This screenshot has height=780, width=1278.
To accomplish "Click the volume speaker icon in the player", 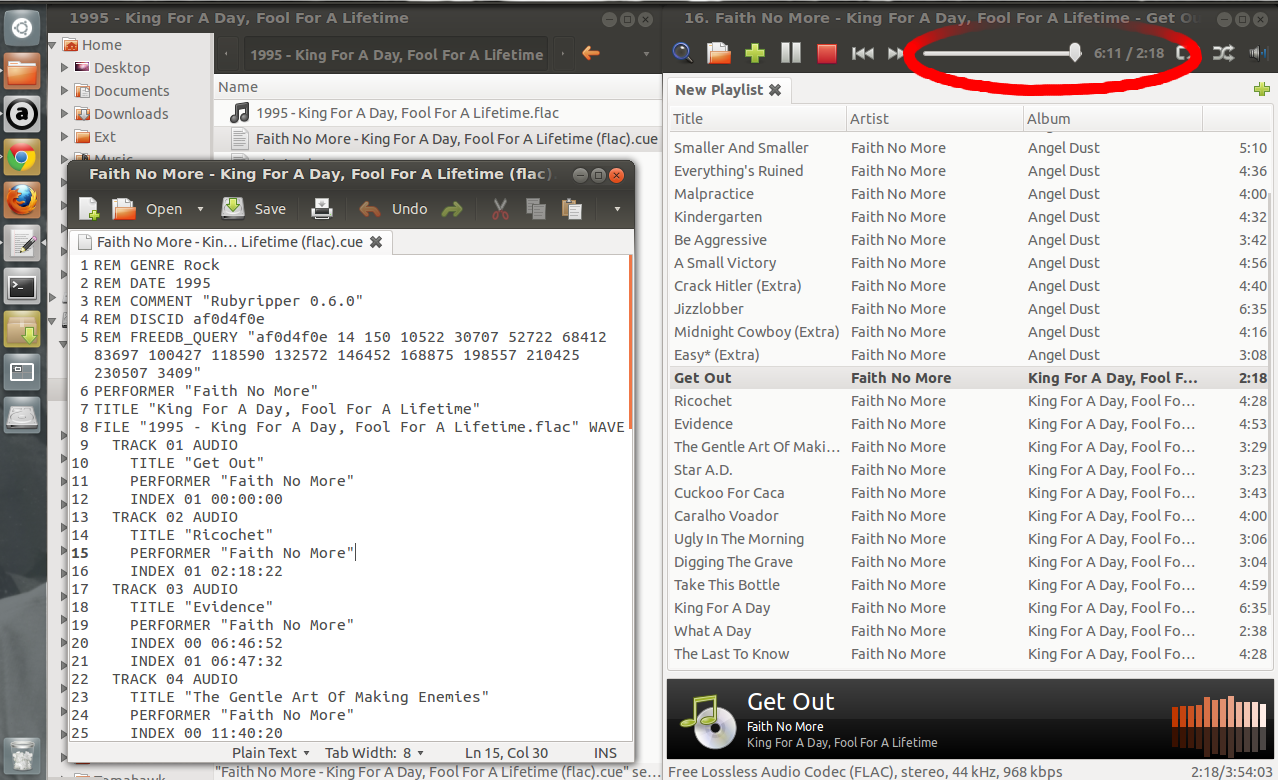I will pos(1259,53).
